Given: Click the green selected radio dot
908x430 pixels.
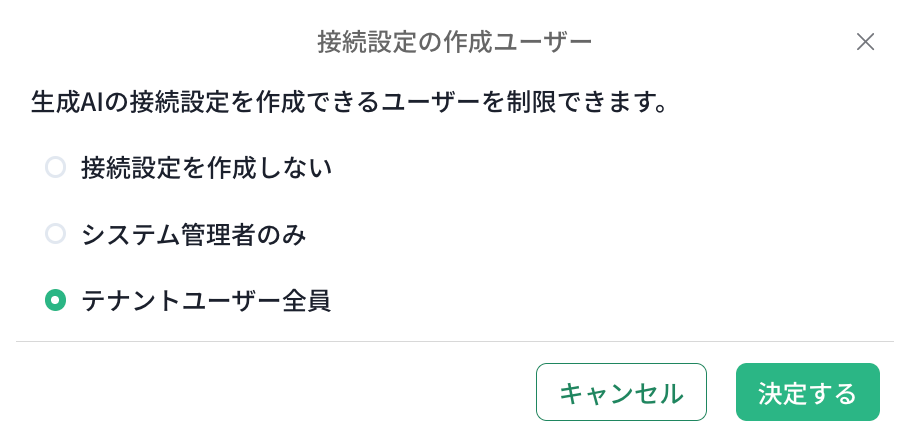Looking at the screenshot, I should pos(56,300).
